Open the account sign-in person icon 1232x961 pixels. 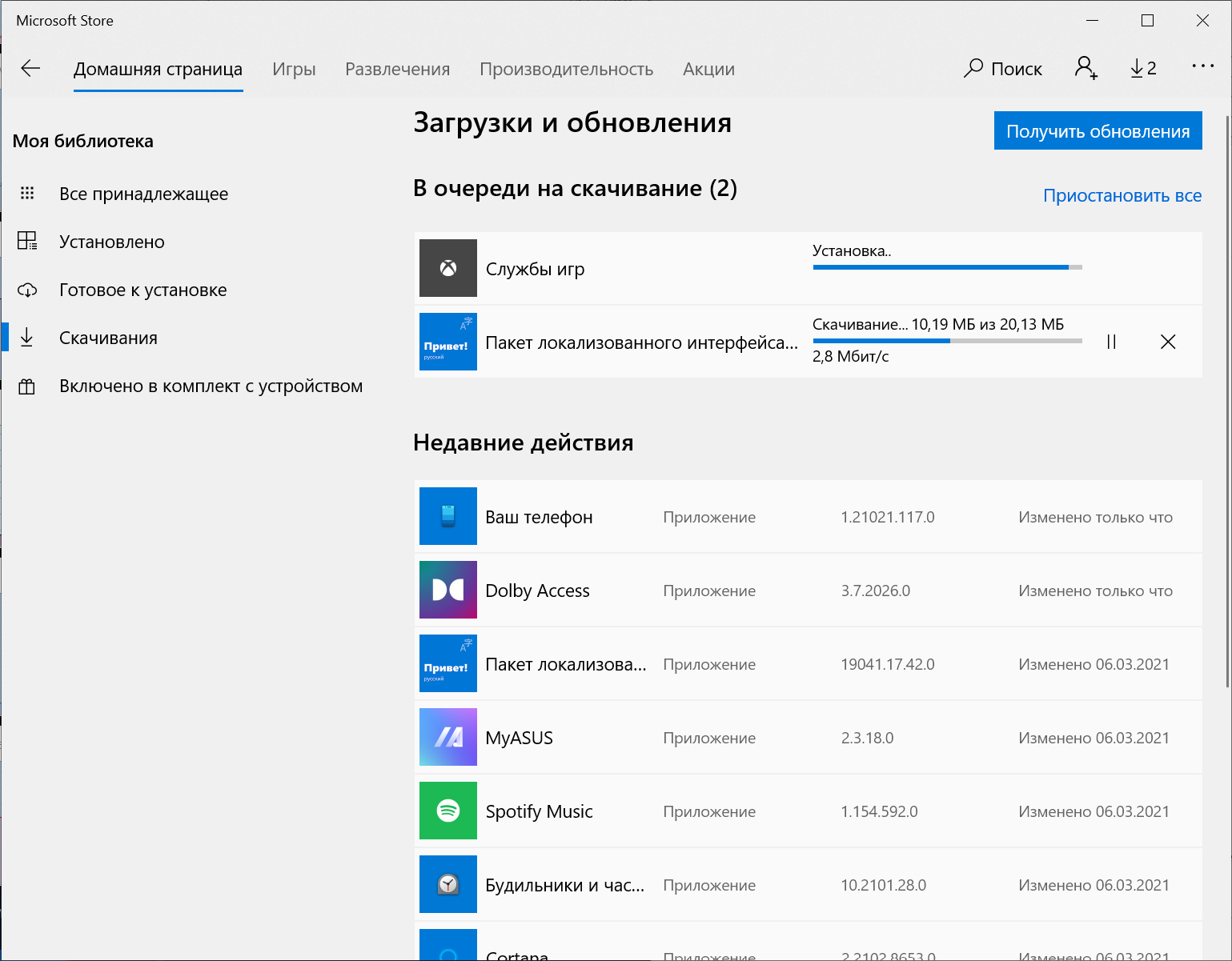point(1086,68)
